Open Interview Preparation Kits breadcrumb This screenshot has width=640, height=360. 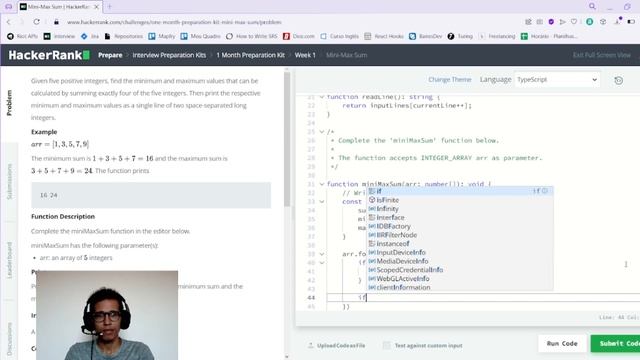tap(169, 55)
